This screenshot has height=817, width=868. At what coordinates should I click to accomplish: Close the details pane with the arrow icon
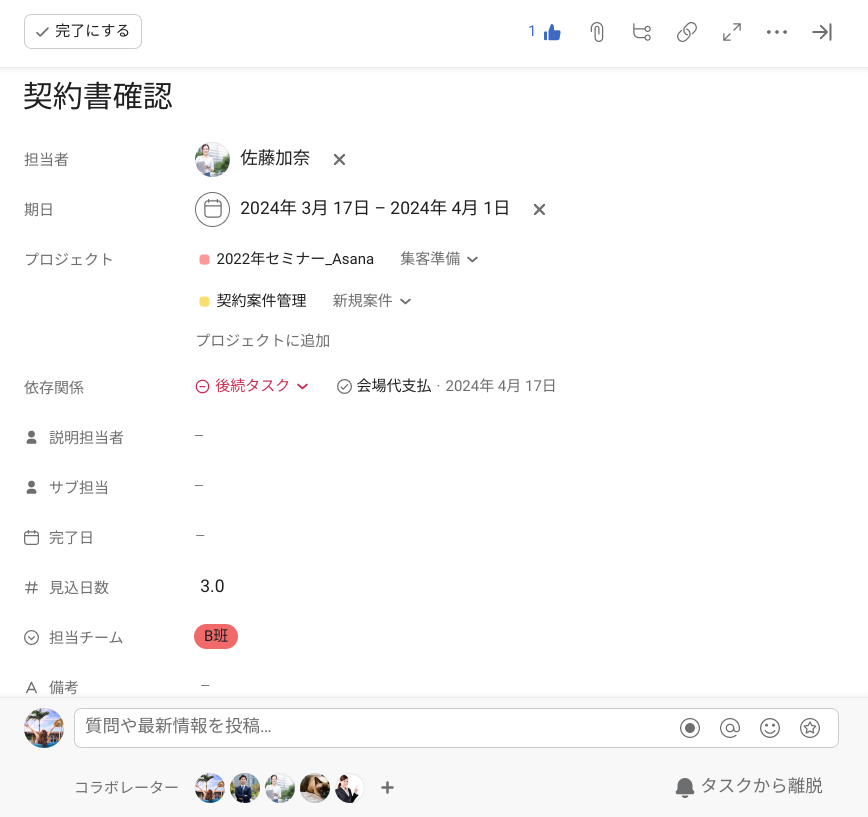pyautogui.click(x=822, y=32)
